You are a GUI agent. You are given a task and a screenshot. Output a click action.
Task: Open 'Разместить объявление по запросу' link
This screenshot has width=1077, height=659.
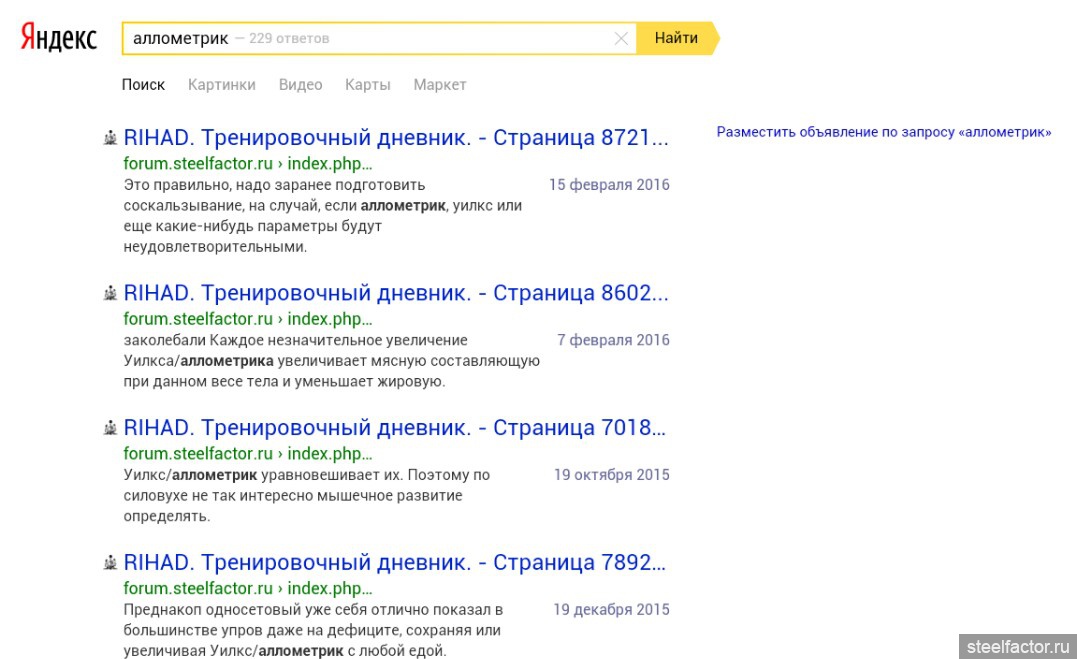pyautogui.click(x=883, y=132)
